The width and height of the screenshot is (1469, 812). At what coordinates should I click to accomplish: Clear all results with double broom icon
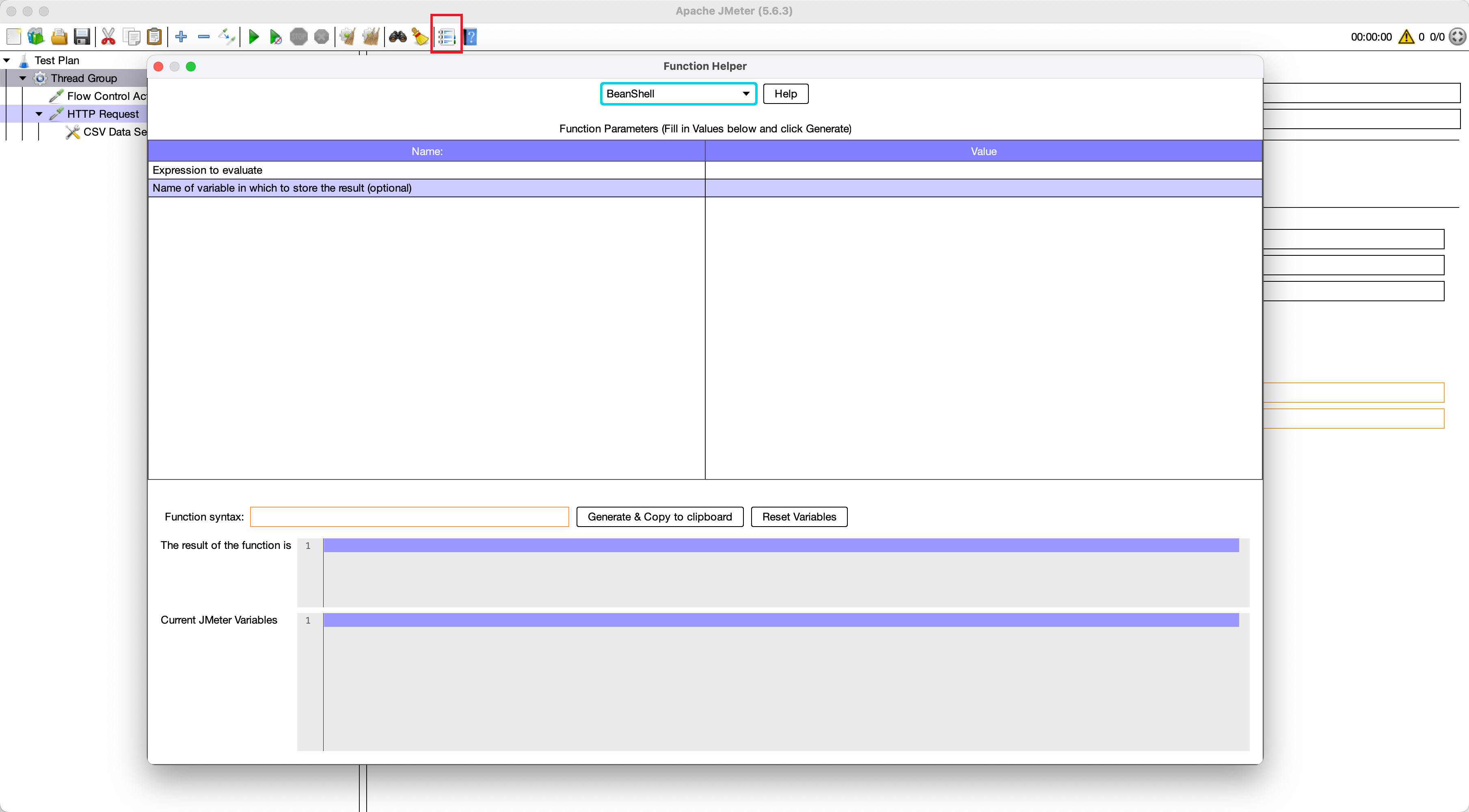click(371, 37)
